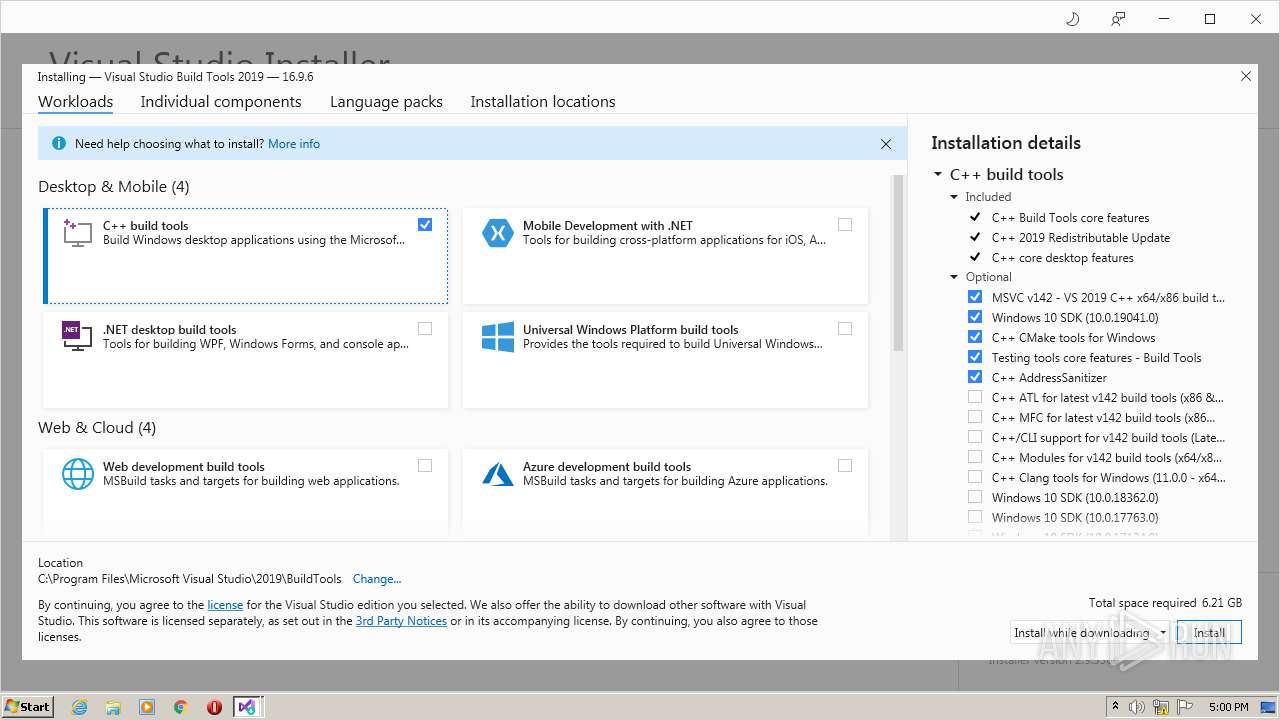The height and width of the screenshot is (720, 1280).
Task: Check Windows 10 SDK (10.0.17763.0)
Action: (x=975, y=517)
